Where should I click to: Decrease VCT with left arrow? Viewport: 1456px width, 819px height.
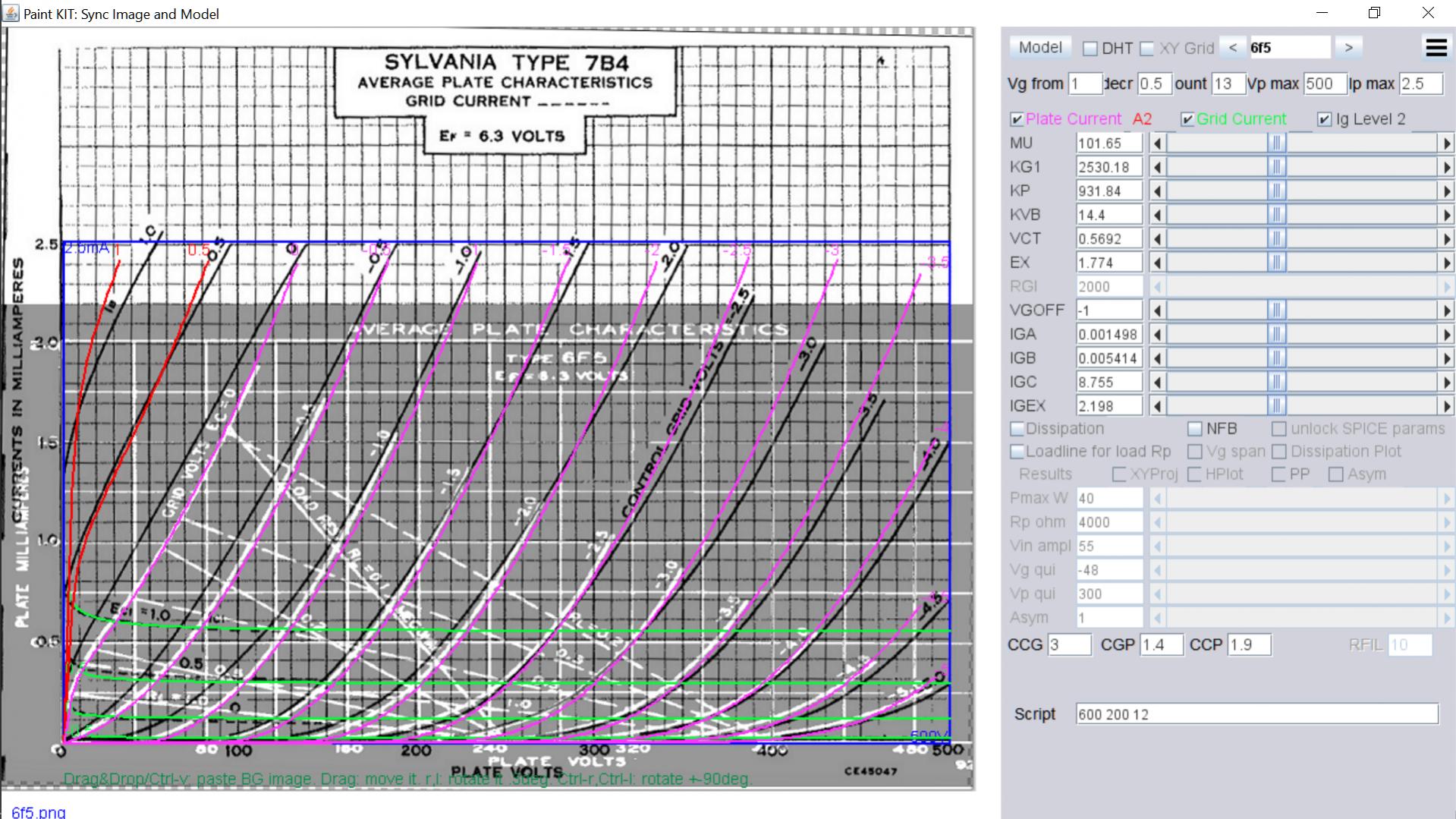1157,238
